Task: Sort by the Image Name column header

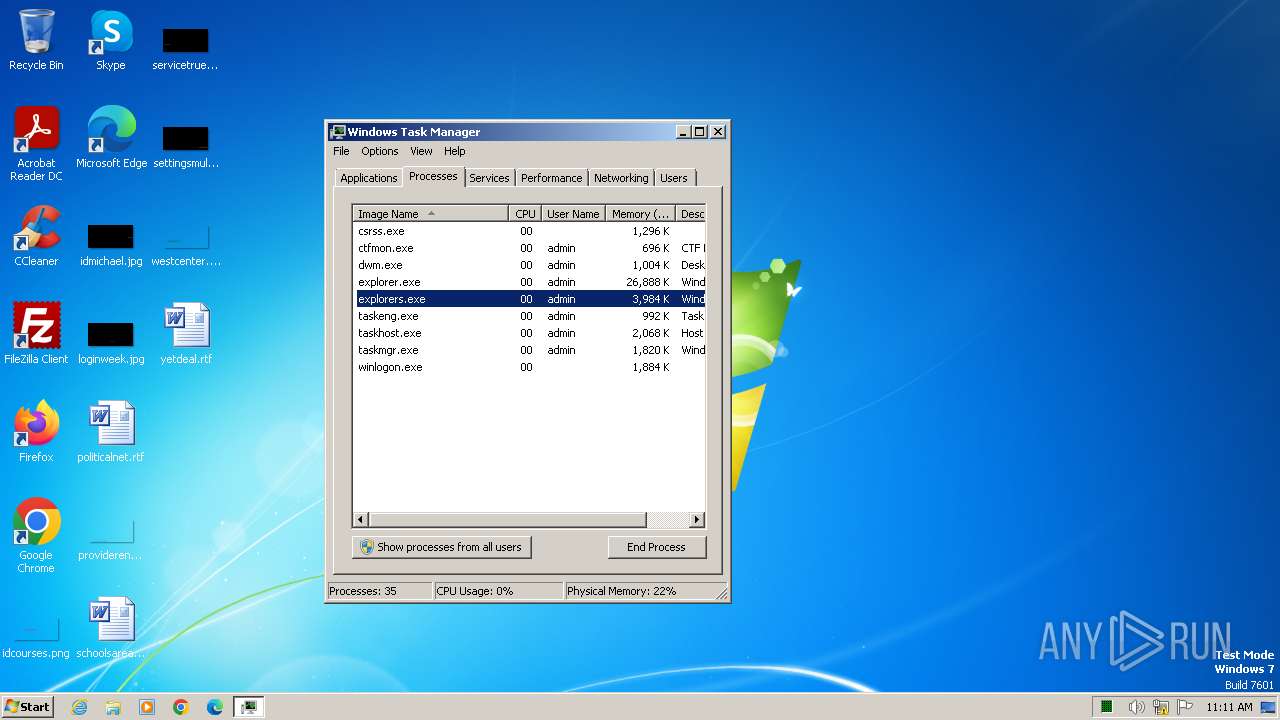Action: (x=431, y=214)
